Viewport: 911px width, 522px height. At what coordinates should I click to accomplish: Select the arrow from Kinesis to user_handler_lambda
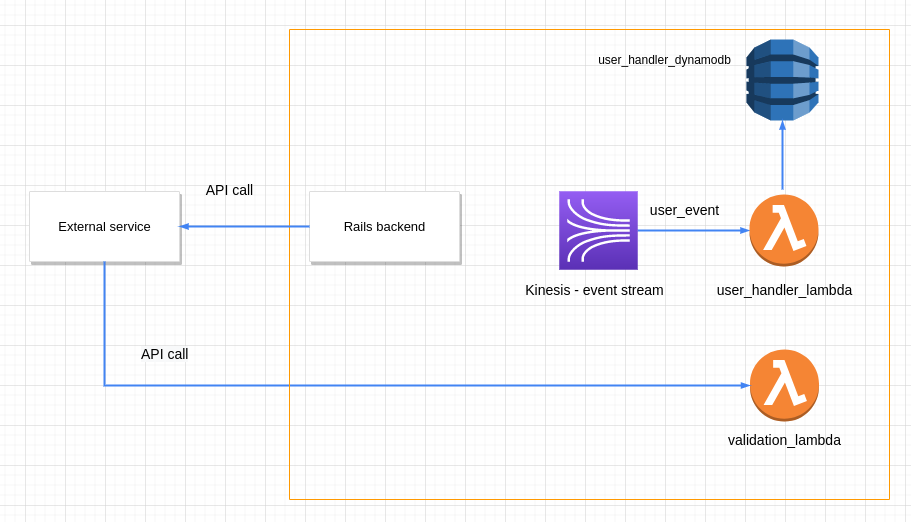(x=693, y=230)
